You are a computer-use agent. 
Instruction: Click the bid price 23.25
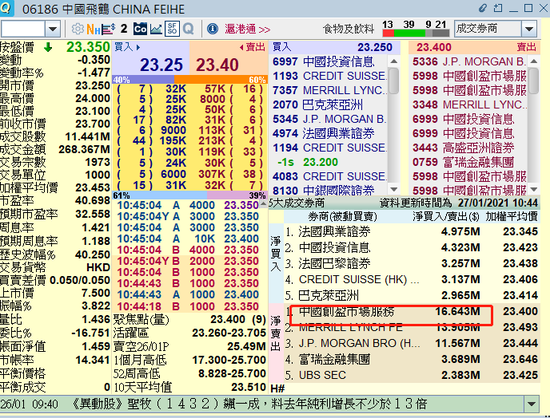(161, 65)
